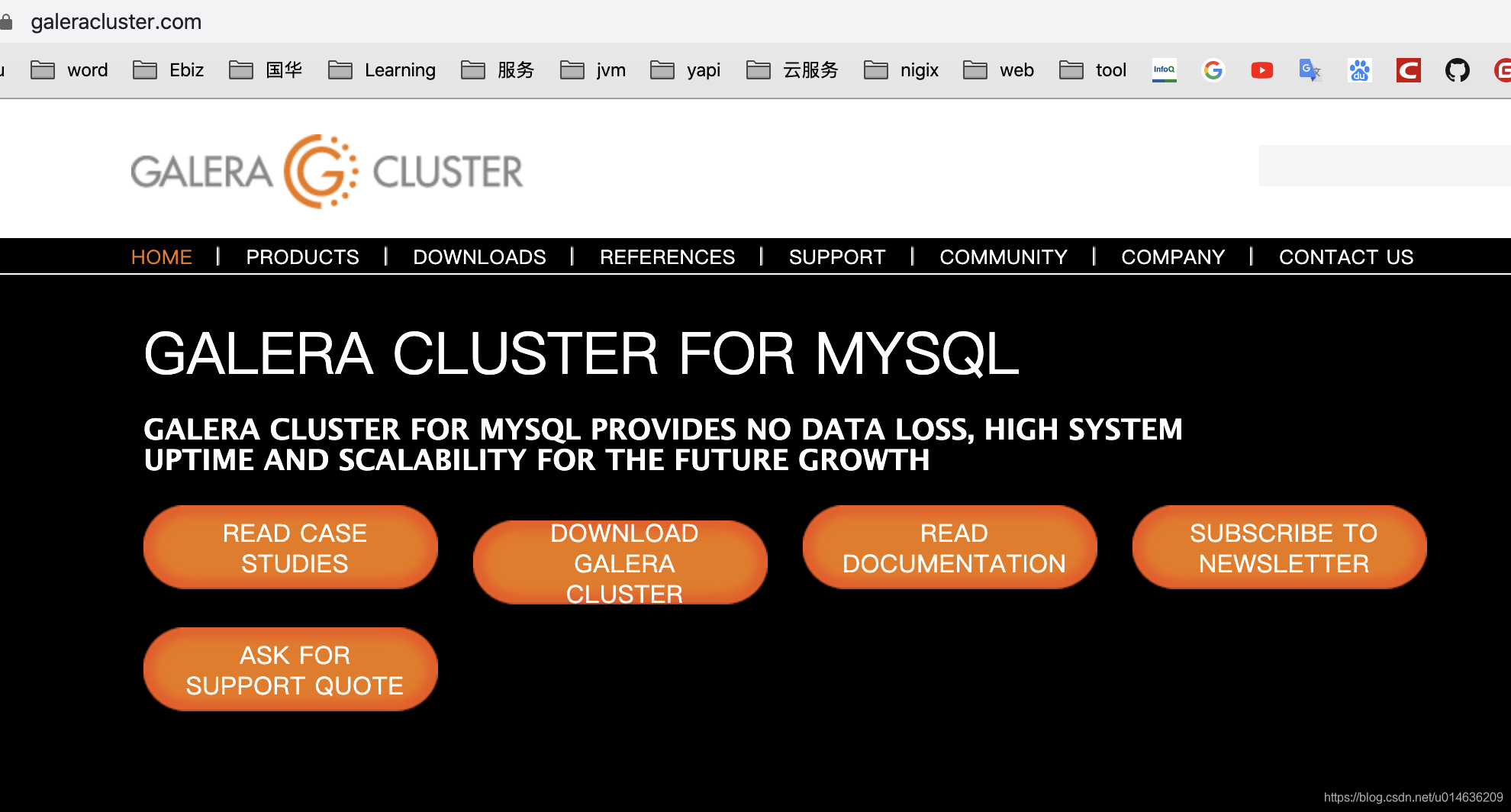1511x812 pixels.
Task: Open the tool bookmark folder
Action: click(x=1093, y=70)
